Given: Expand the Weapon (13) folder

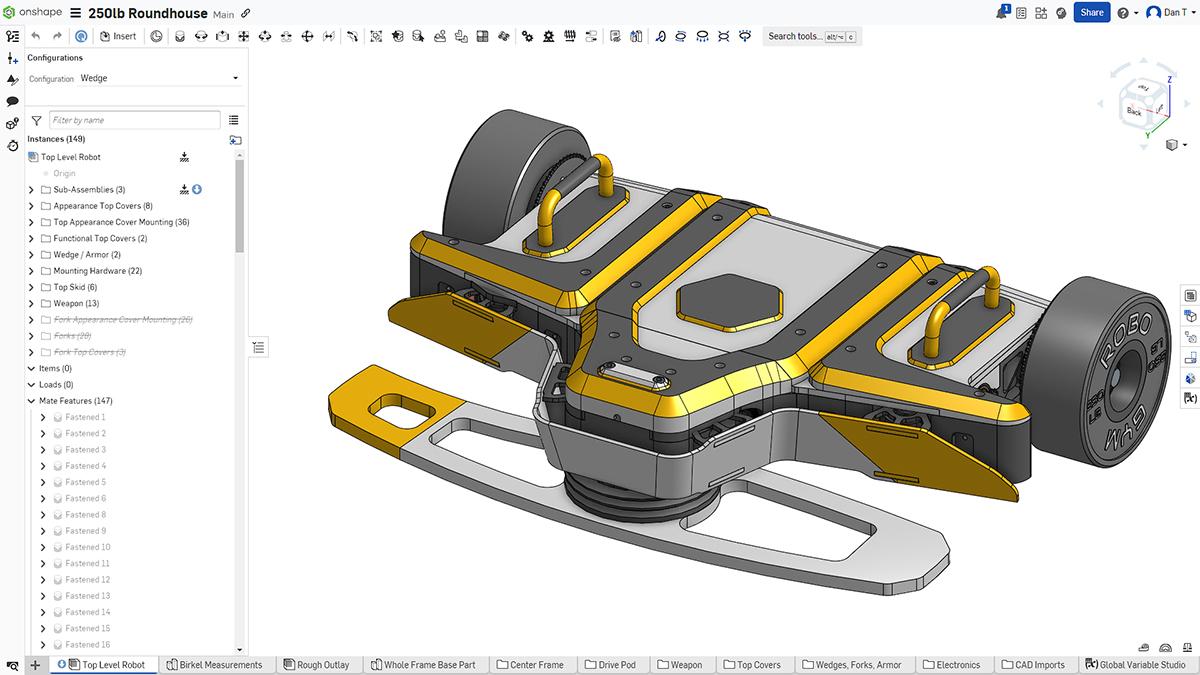Looking at the screenshot, I should tap(30, 303).
